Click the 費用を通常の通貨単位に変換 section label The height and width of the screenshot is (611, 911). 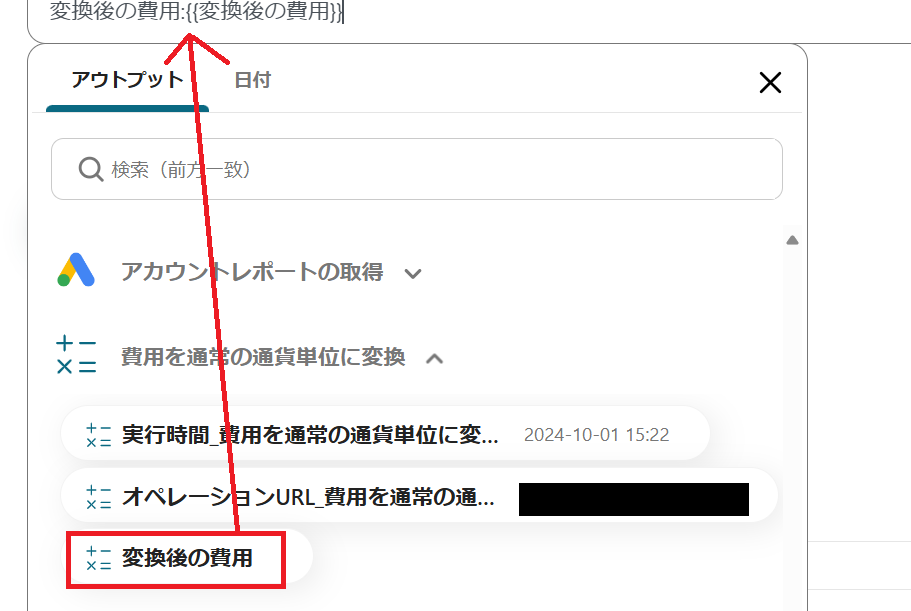[263, 357]
